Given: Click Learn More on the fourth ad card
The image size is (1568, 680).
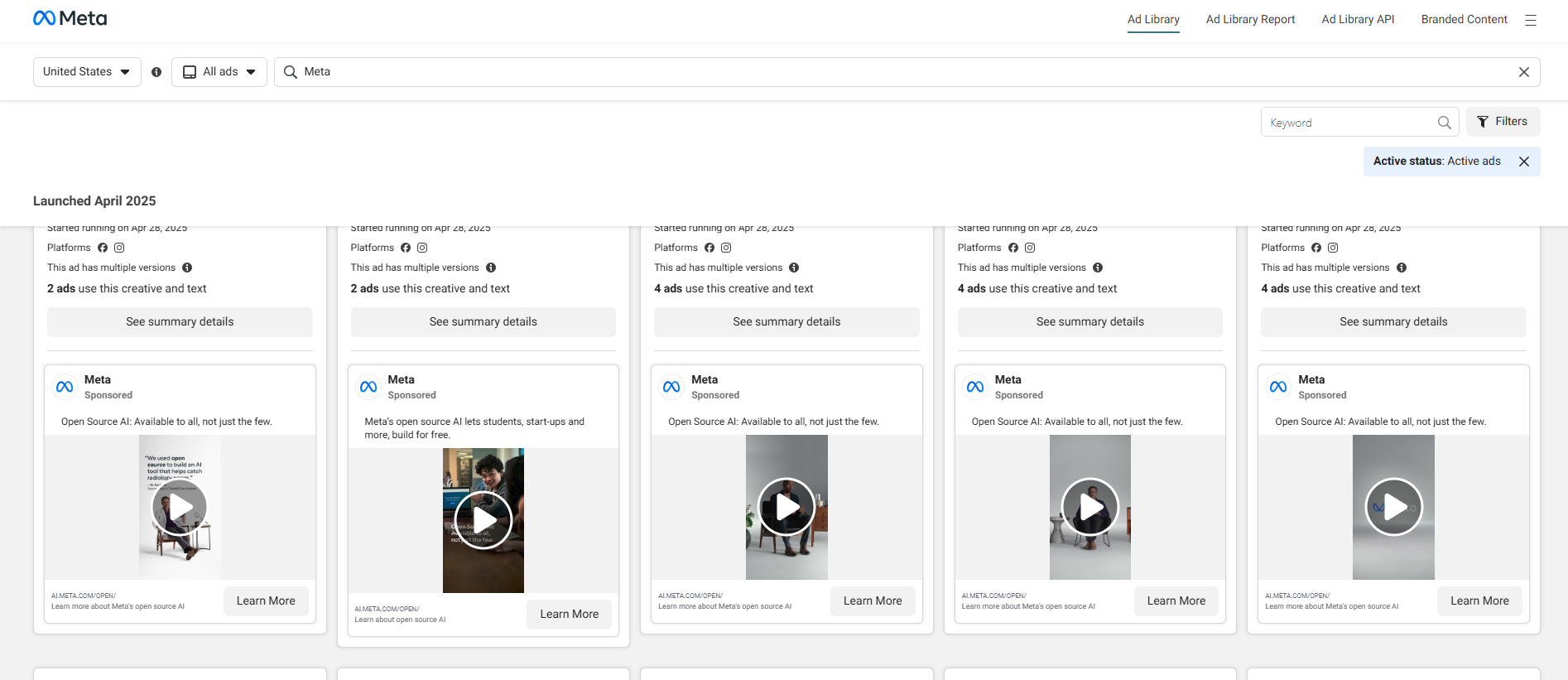Looking at the screenshot, I should point(1176,601).
